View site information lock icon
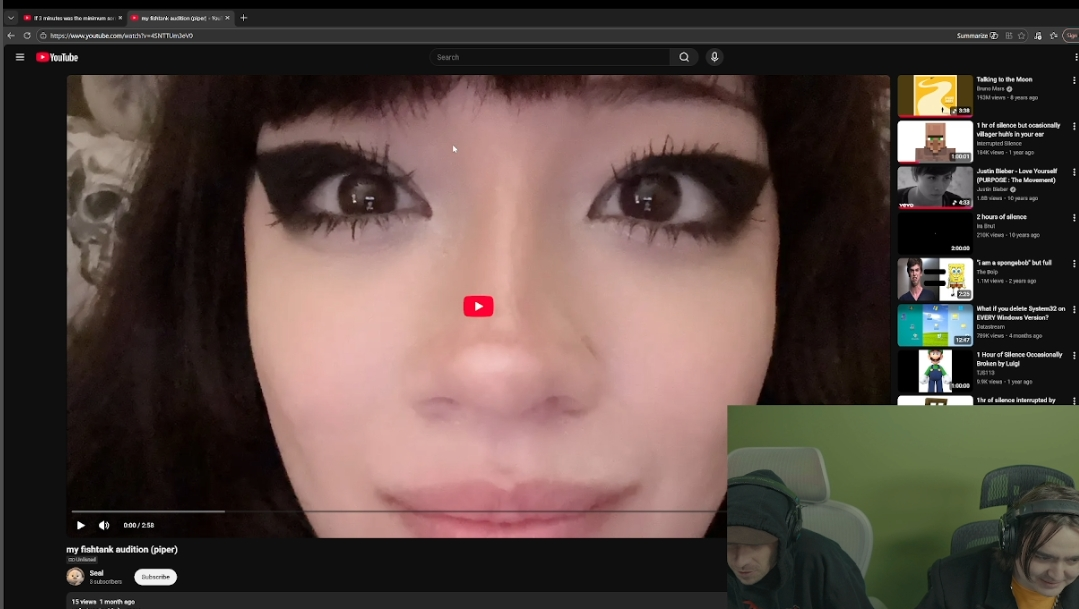 coord(43,35)
